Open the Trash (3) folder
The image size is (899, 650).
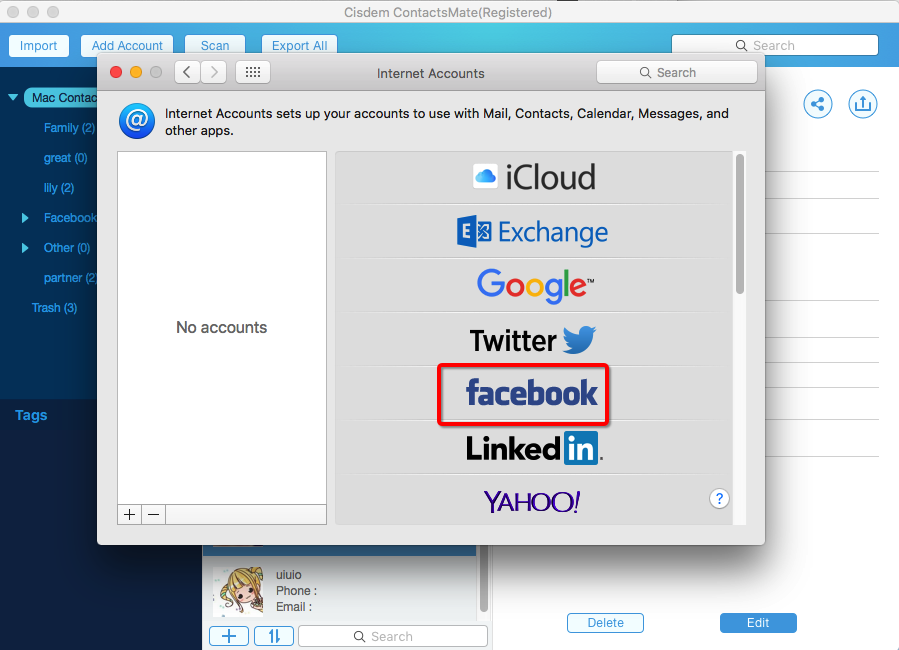tap(54, 308)
